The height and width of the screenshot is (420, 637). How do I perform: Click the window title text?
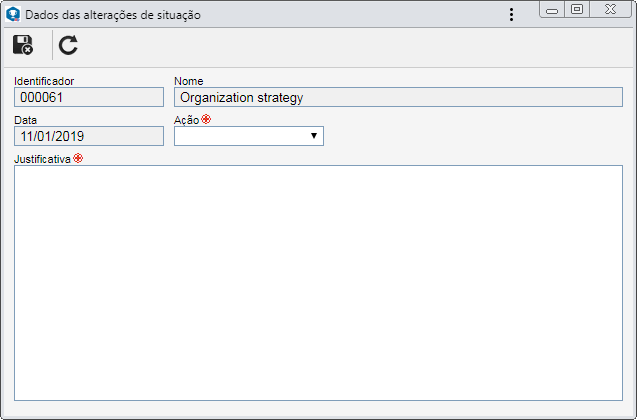[113, 15]
